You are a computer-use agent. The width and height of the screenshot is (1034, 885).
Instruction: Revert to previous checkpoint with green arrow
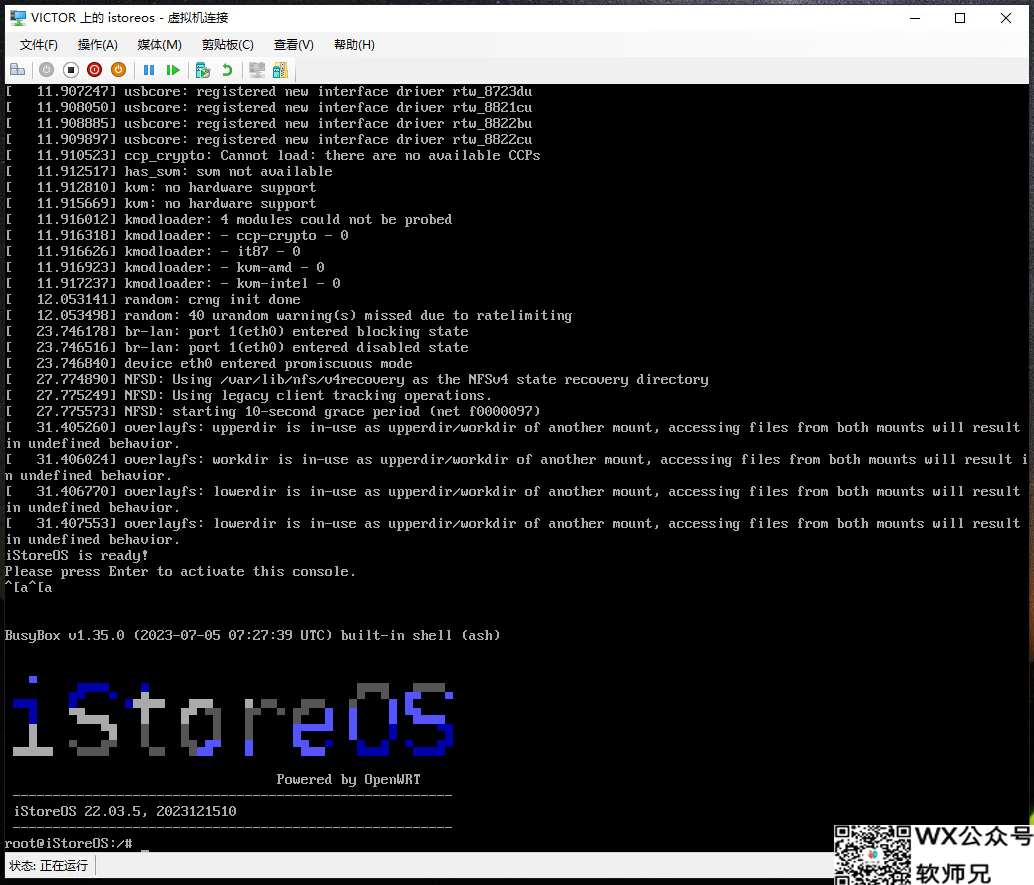tap(227, 70)
